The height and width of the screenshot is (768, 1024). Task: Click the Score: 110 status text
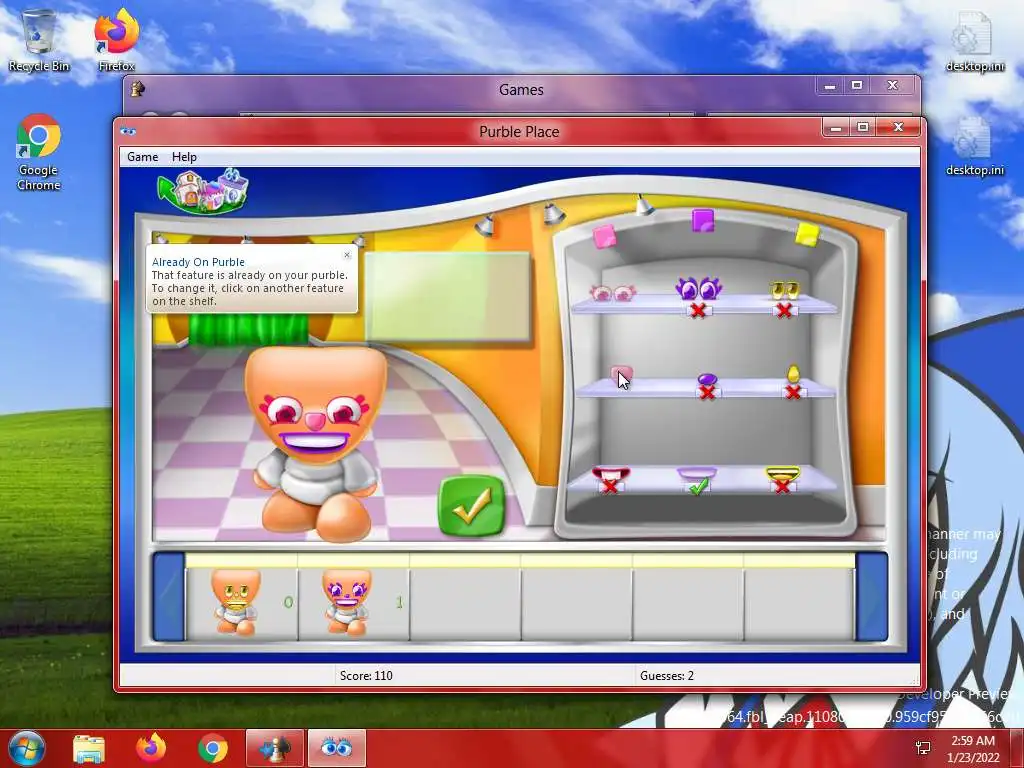[366, 675]
